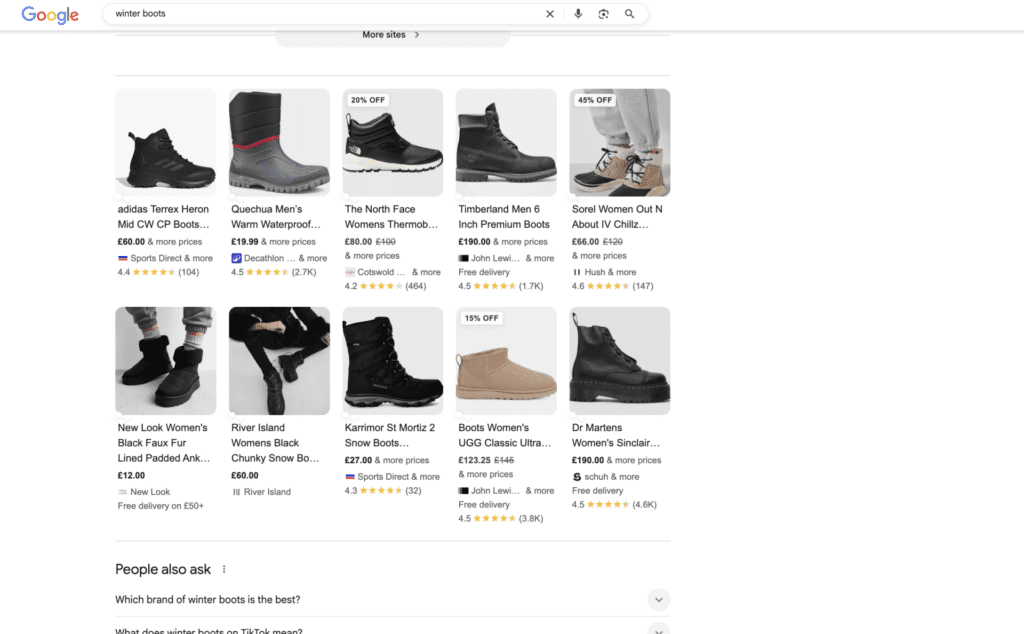The width and height of the screenshot is (1024, 634).
Task: Click the schuh retailer favicon
Action: tap(576, 476)
